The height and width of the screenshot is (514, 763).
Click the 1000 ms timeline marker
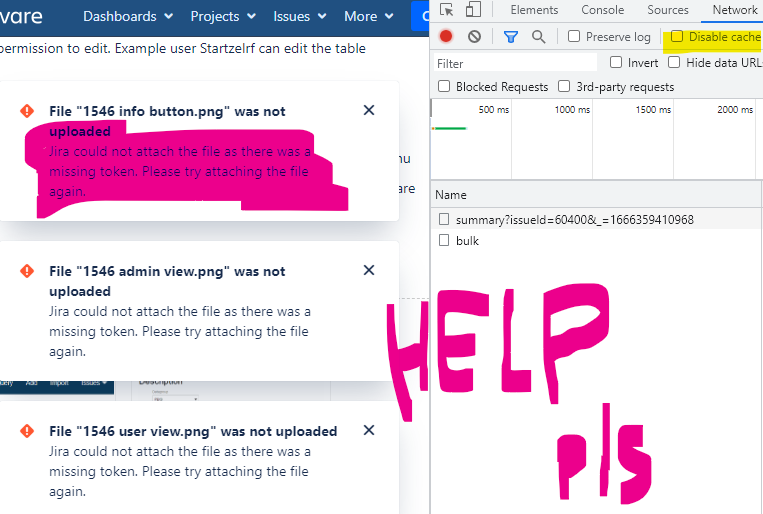coord(572,110)
